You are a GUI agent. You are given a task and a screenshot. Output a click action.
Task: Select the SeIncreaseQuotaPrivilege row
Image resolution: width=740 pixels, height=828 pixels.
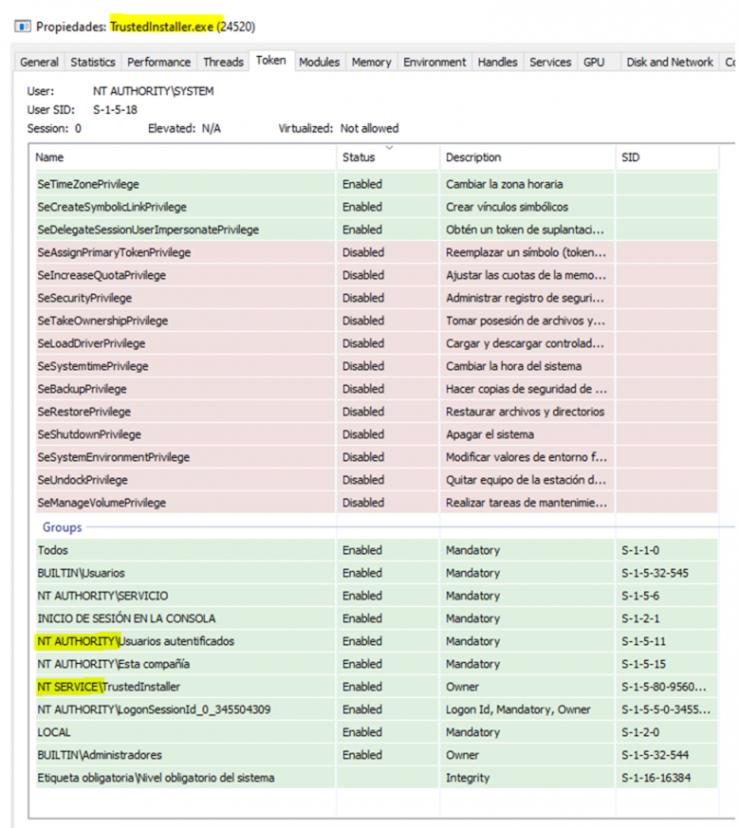377,275
